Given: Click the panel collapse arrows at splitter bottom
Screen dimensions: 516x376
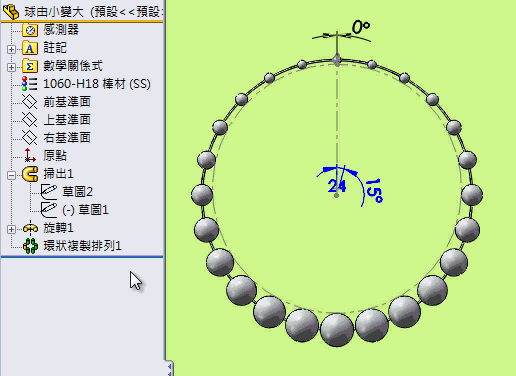Looking at the screenshot, I should point(170,368).
